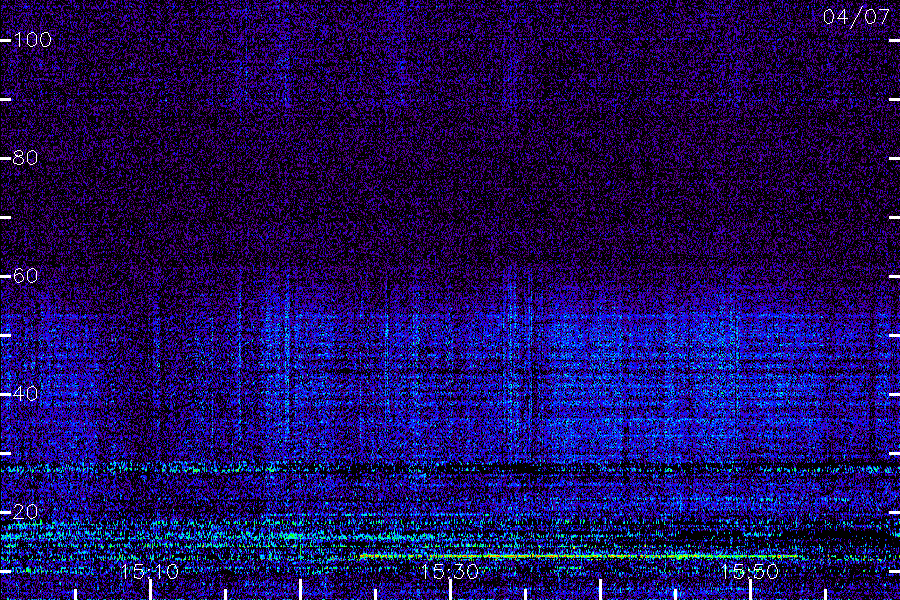Select the 20 frequency axis label

tap(25, 511)
